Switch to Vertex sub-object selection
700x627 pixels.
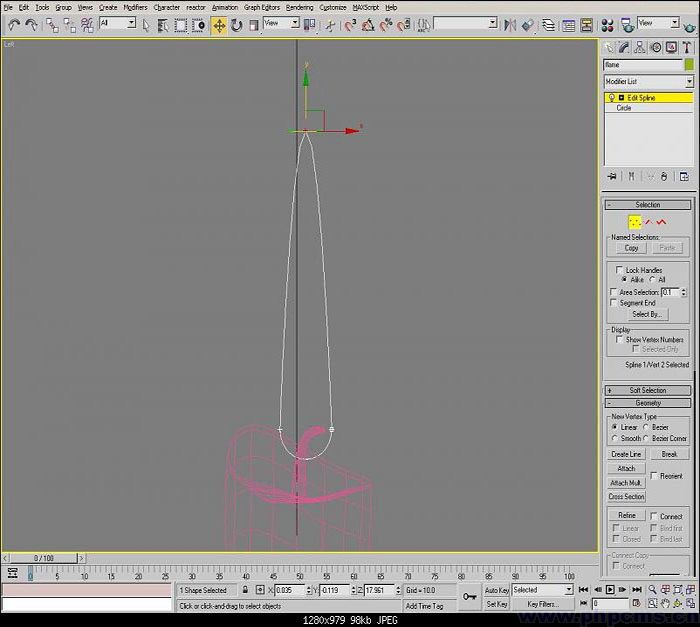click(634, 222)
